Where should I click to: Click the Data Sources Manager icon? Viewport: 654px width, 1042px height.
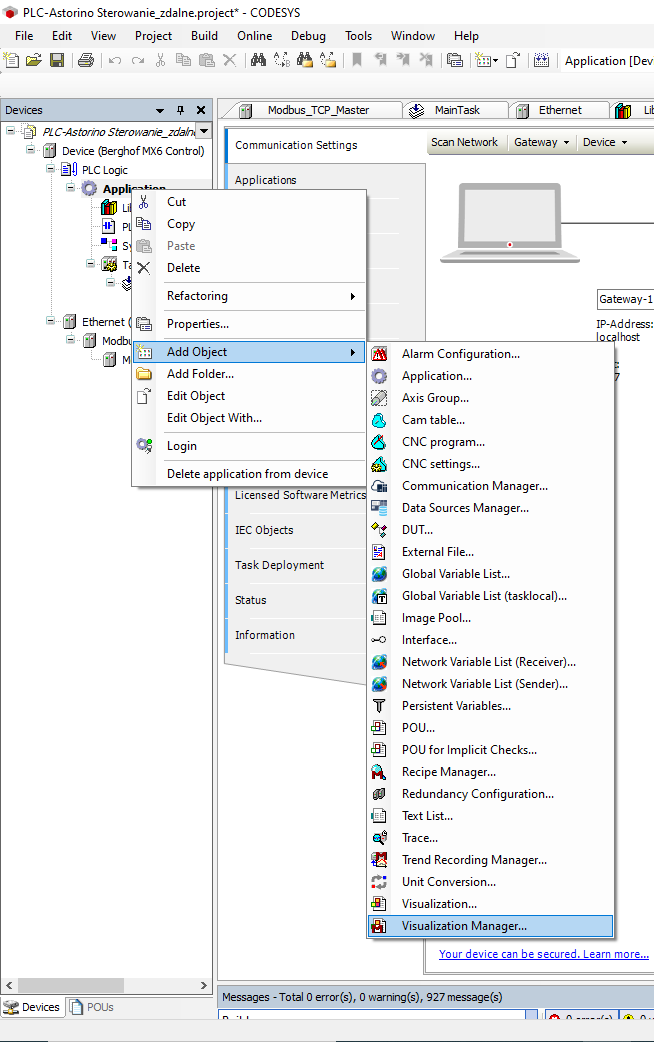(379, 508)
